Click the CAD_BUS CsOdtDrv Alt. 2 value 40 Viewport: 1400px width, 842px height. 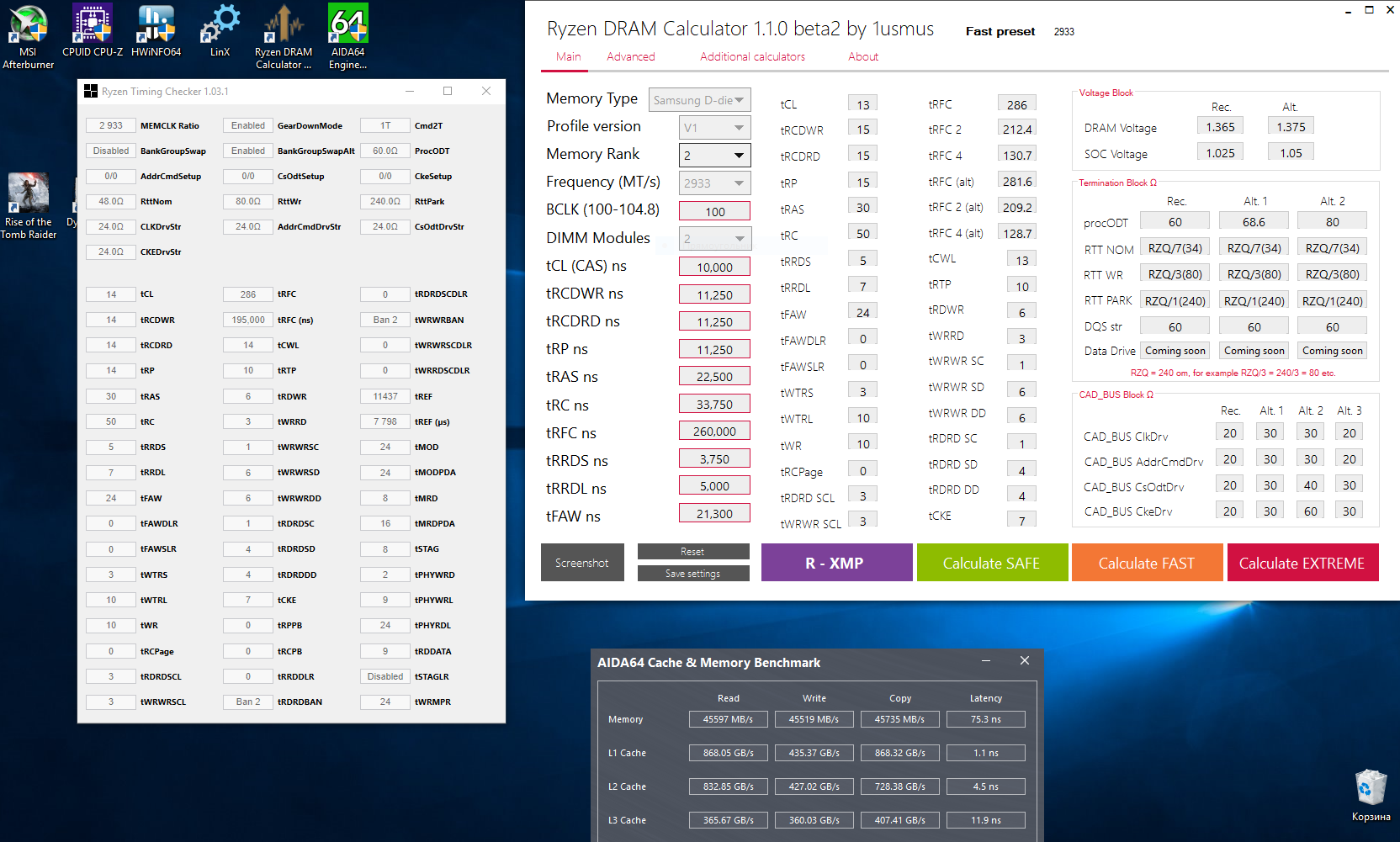click(x=1311, y=485)
